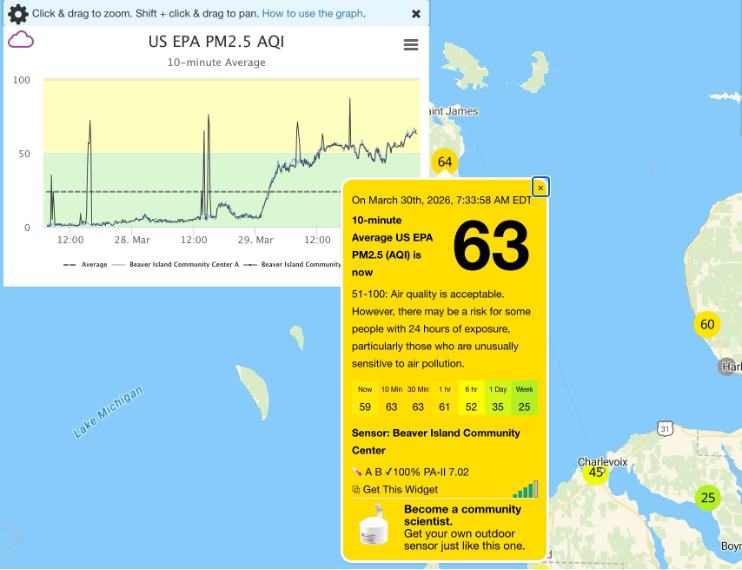Select the sensor marker showing 64
The width and height of the screenshot is (742, 570).
pyautogui.click(x=445, y=162)
